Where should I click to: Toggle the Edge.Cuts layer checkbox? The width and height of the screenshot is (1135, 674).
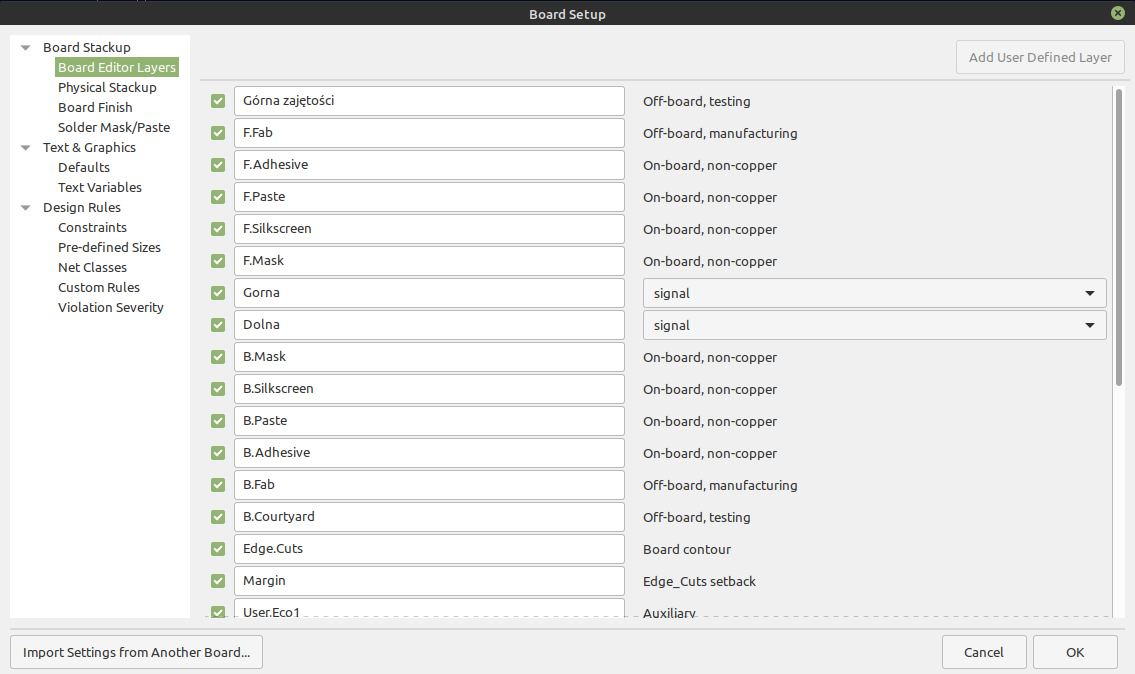pos(218,549)
